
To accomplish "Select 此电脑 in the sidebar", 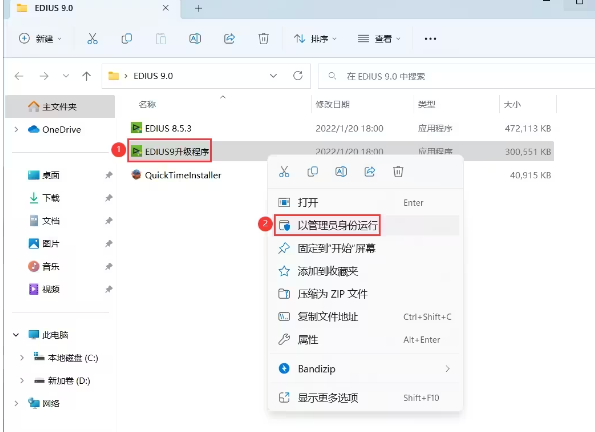I will 48,335.
